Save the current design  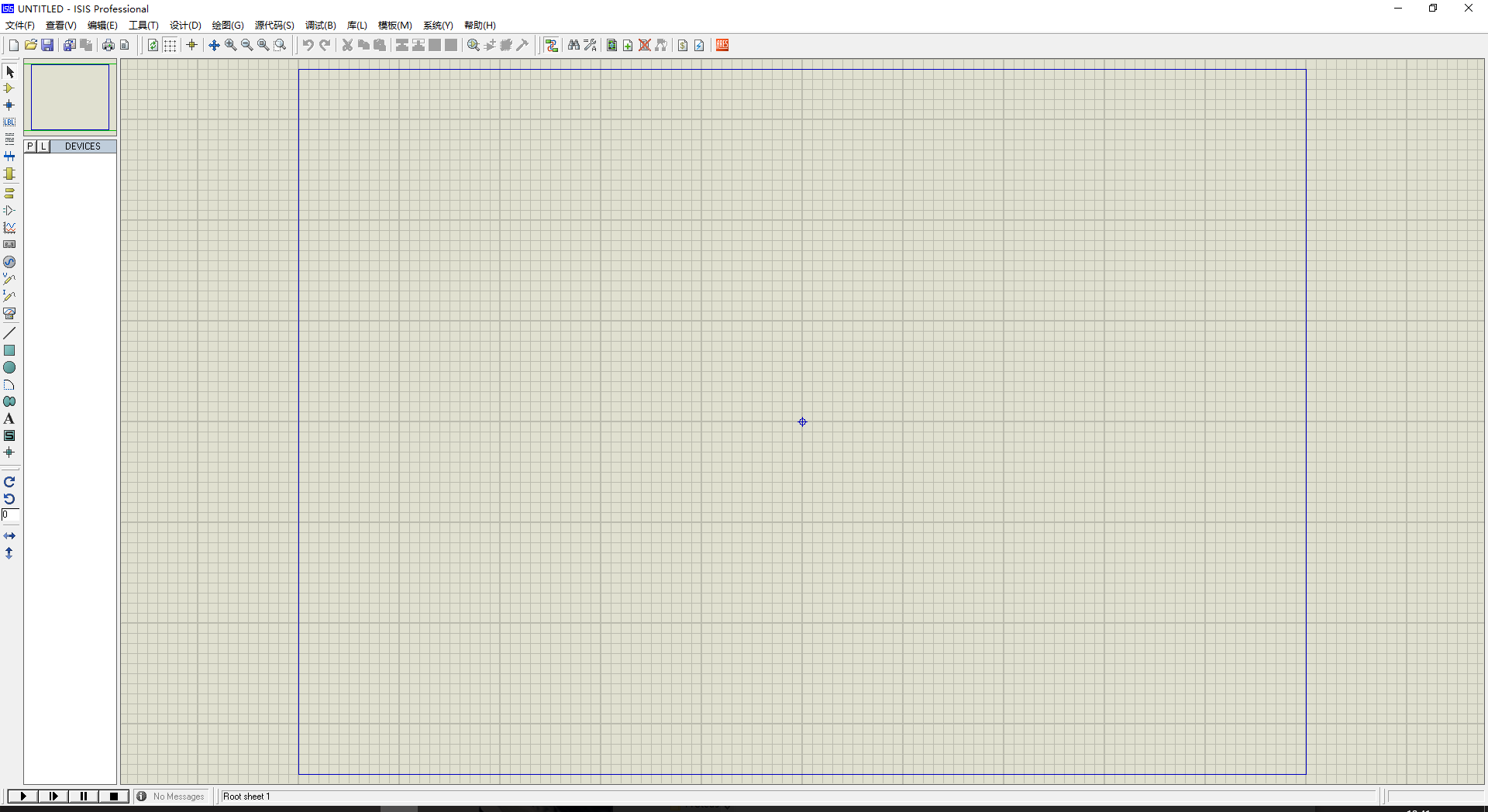coord(47,45)
